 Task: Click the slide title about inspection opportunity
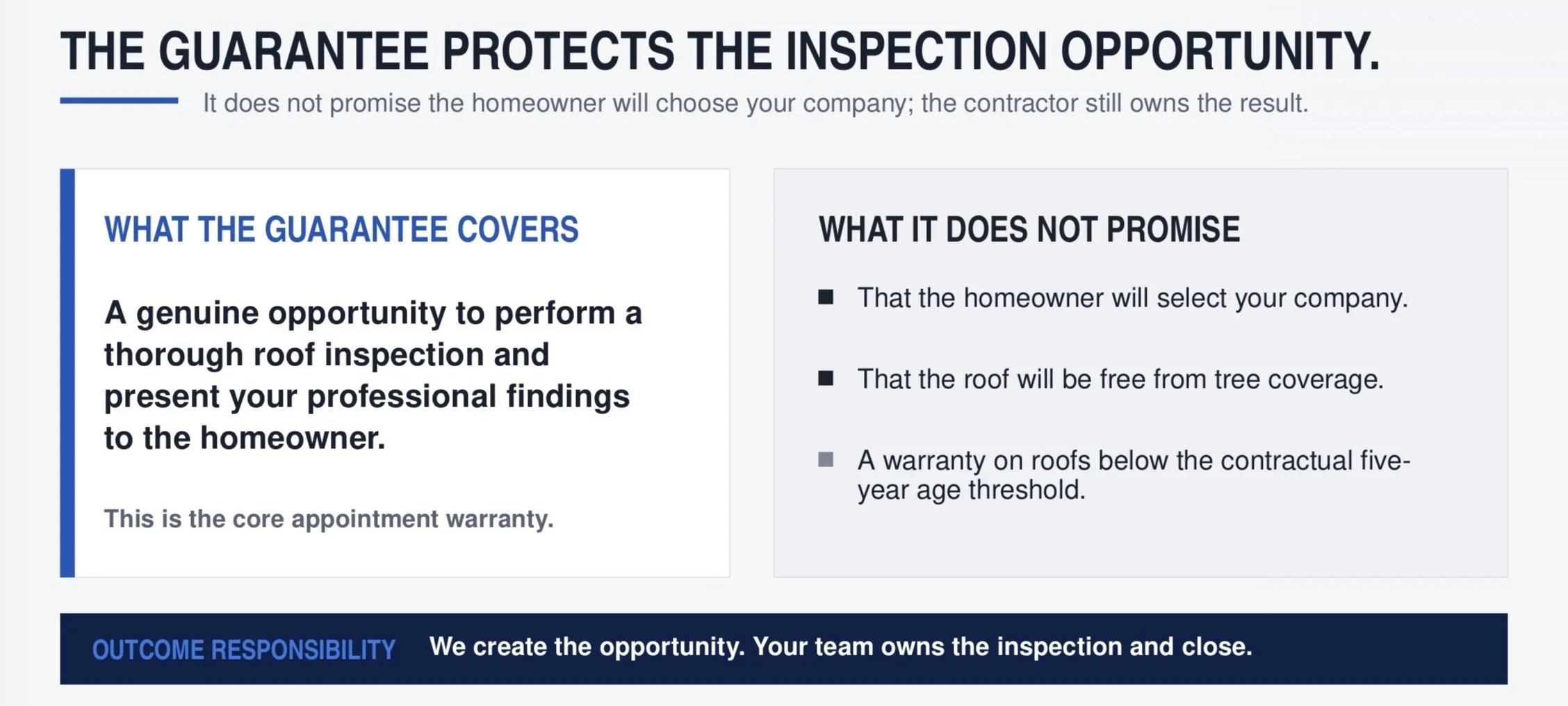pos(720,51)
